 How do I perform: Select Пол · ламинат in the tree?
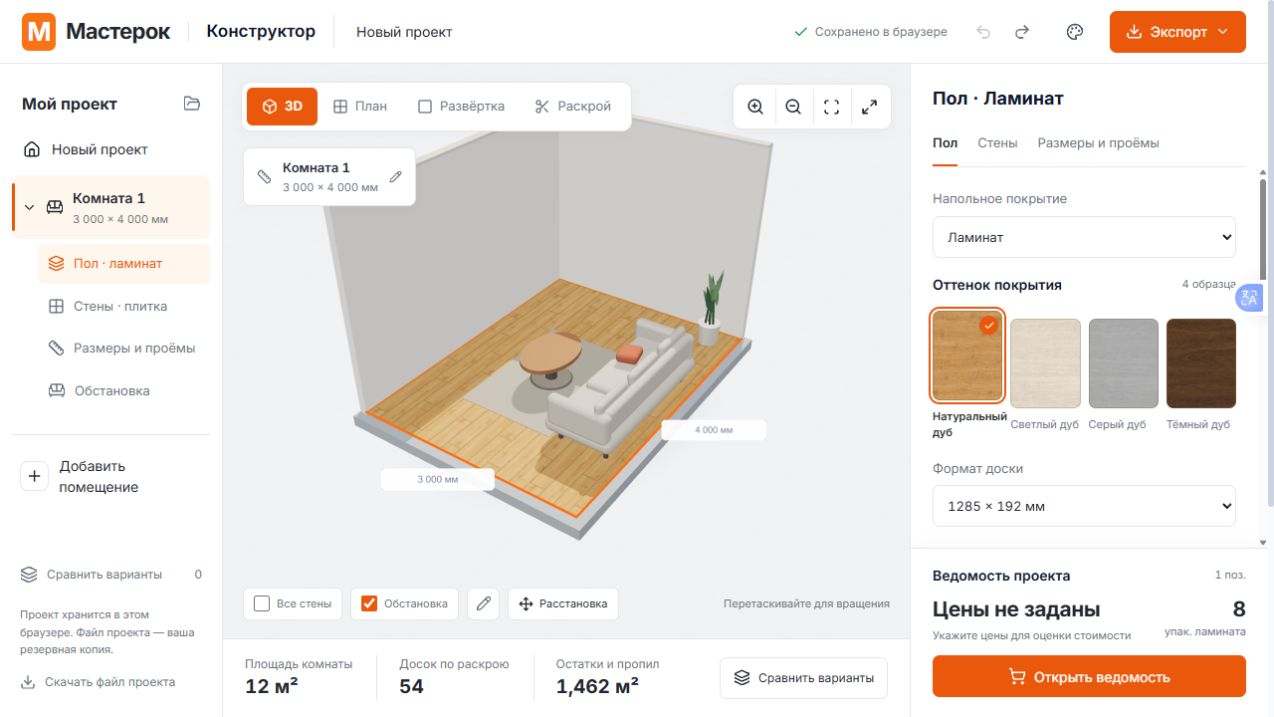[x=124, y=264]
